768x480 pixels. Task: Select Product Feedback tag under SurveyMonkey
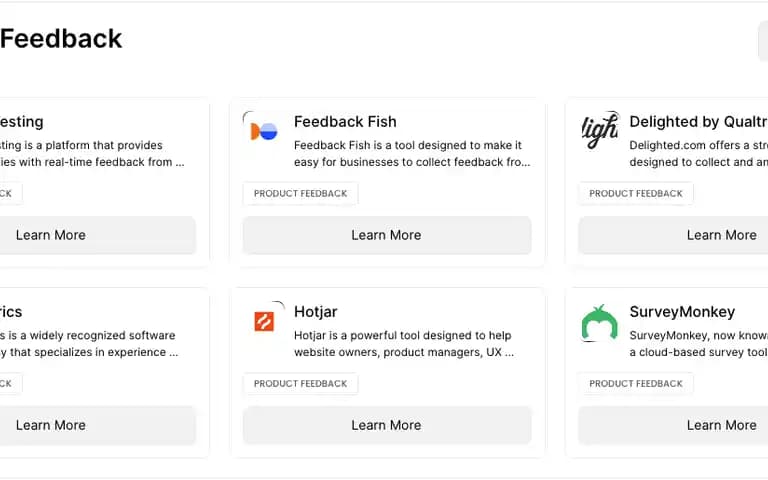(x=636, y=384)
